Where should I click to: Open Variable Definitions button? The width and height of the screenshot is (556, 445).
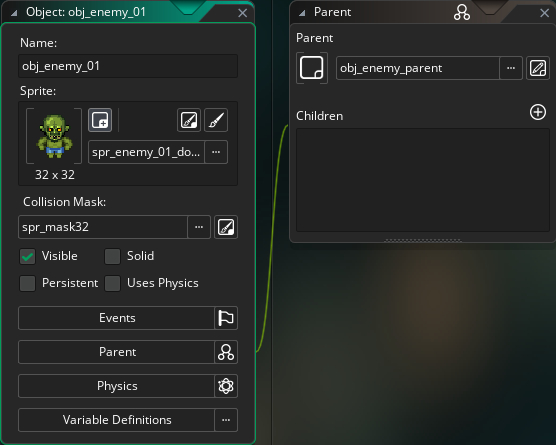point(117,420)
